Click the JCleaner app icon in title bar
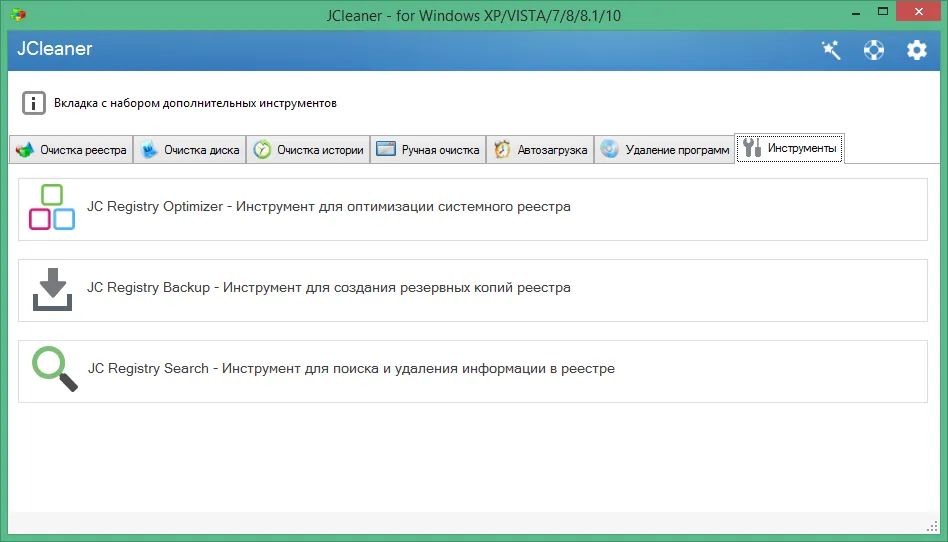 [18, 15]
